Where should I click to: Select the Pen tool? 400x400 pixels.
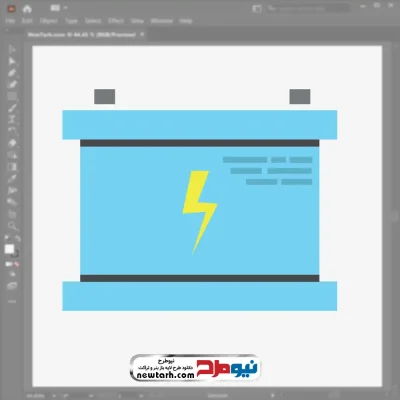coord(12,73)
